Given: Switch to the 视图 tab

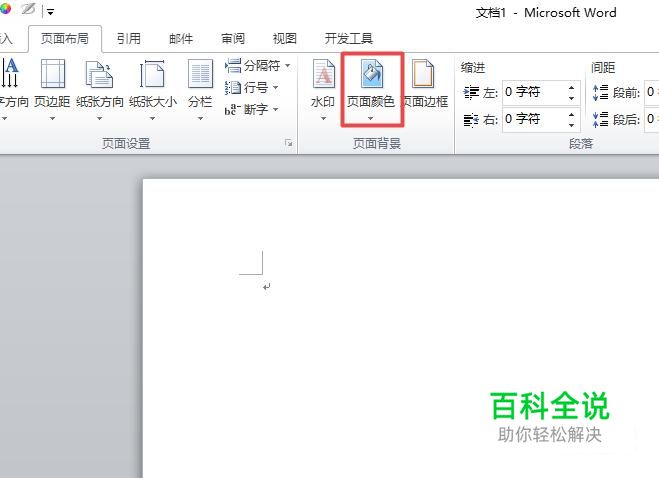Looking at the screenshot, I should click(285, 39).
